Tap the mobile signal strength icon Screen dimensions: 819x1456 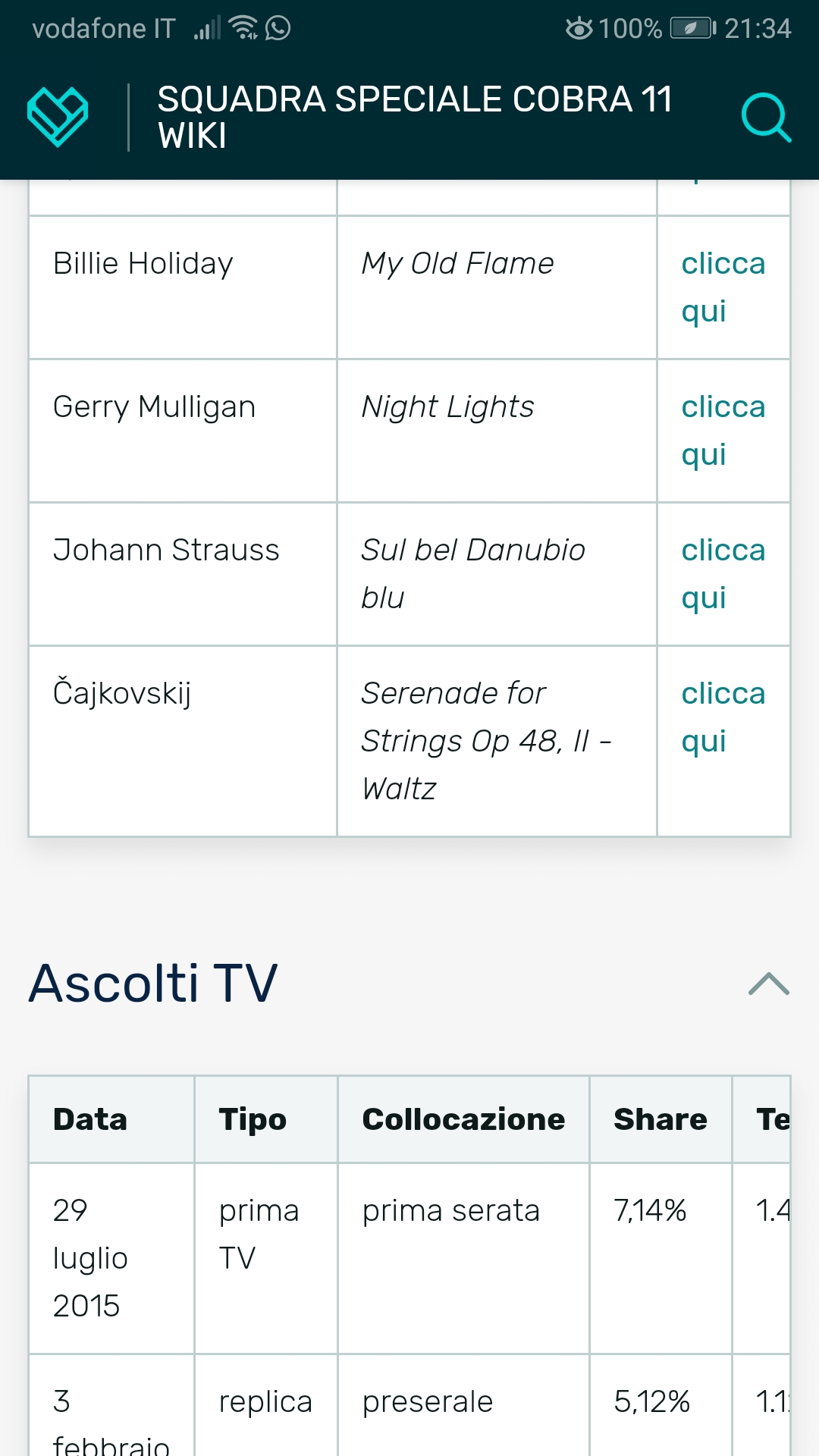(x=206, y=29)
